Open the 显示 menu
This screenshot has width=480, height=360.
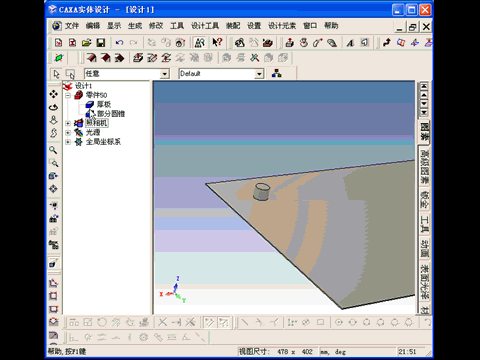(x=114, y=26)
